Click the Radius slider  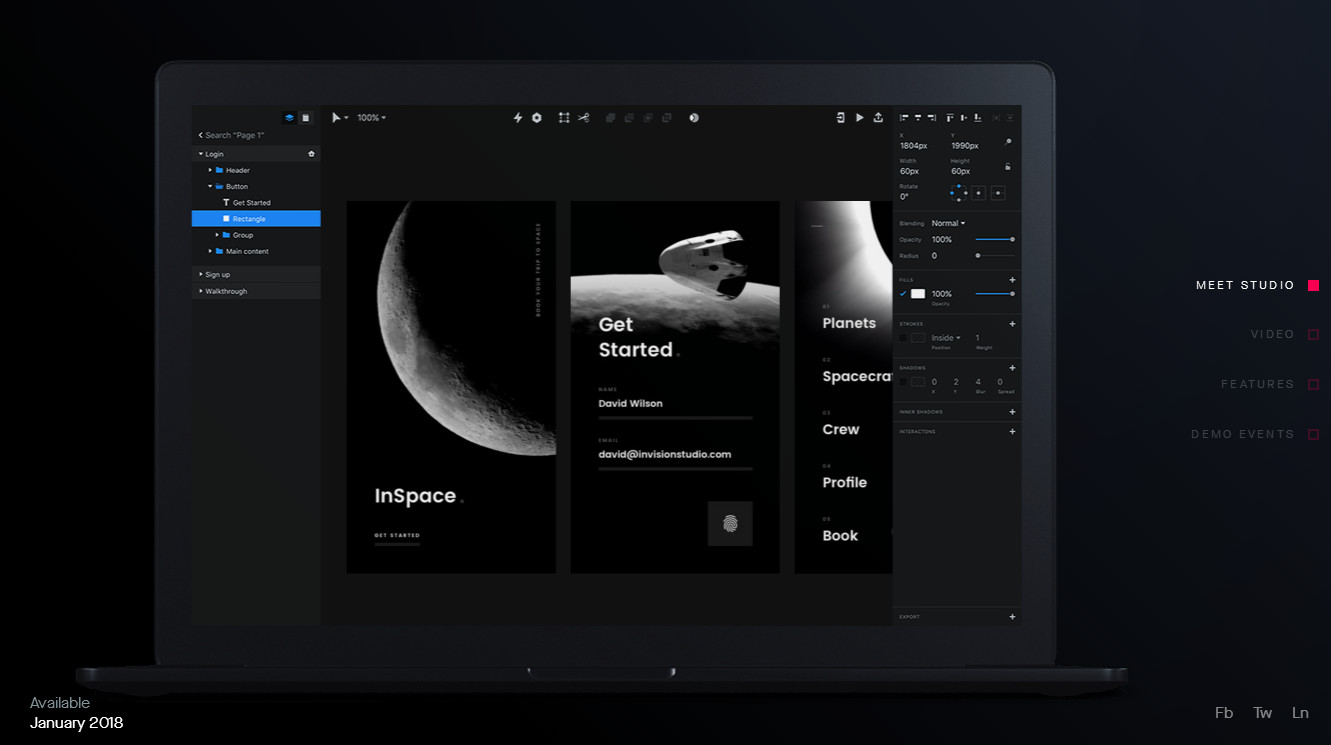(995, 256)
